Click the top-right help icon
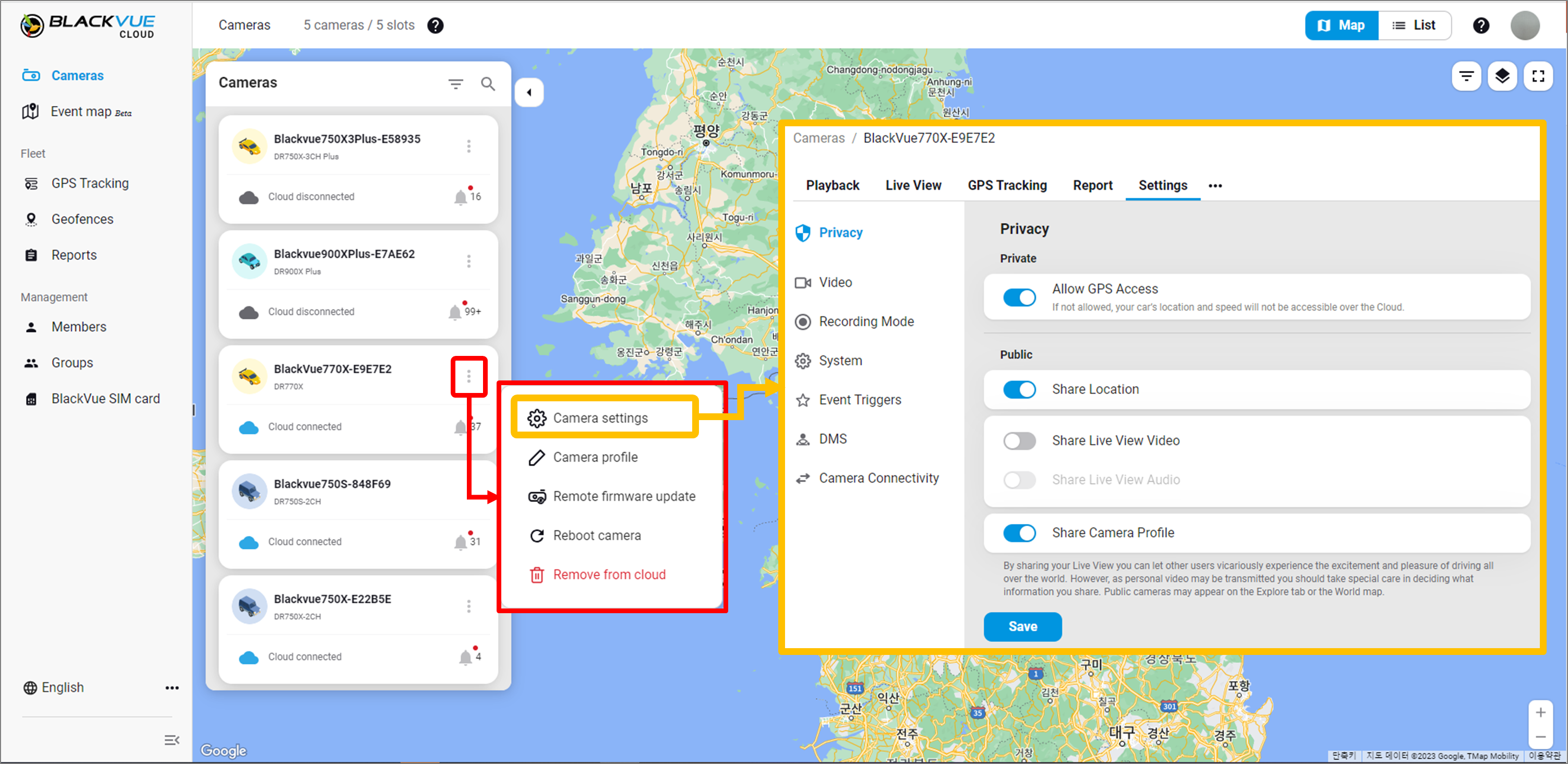 (x=1481, y=26)
